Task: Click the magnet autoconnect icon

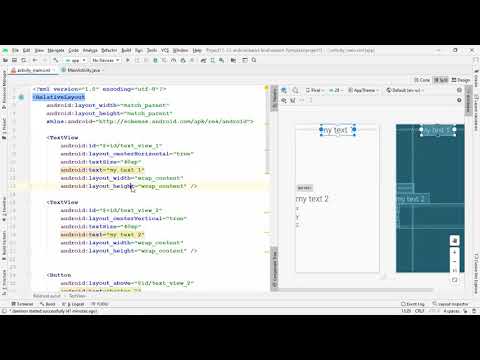Action: click(x=293, y=100)
